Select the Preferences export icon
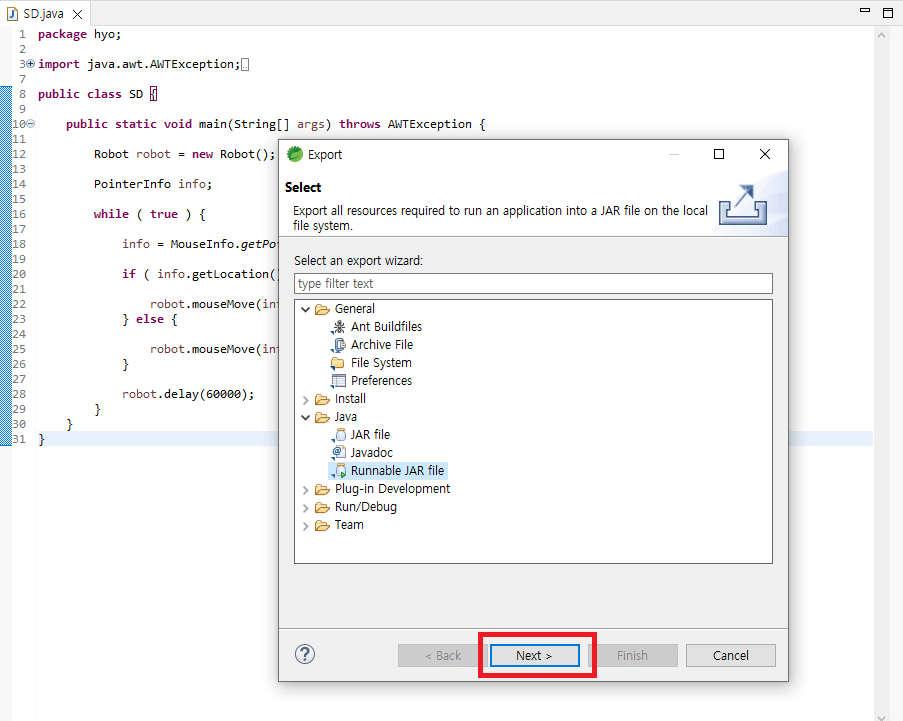The image size is (903, 721). 338,381
